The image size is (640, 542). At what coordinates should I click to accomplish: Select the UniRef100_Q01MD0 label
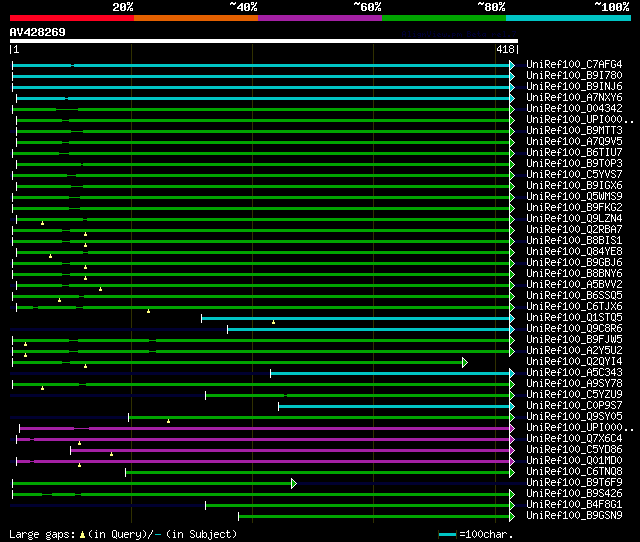pyautogui.click(x=574, y=461)
